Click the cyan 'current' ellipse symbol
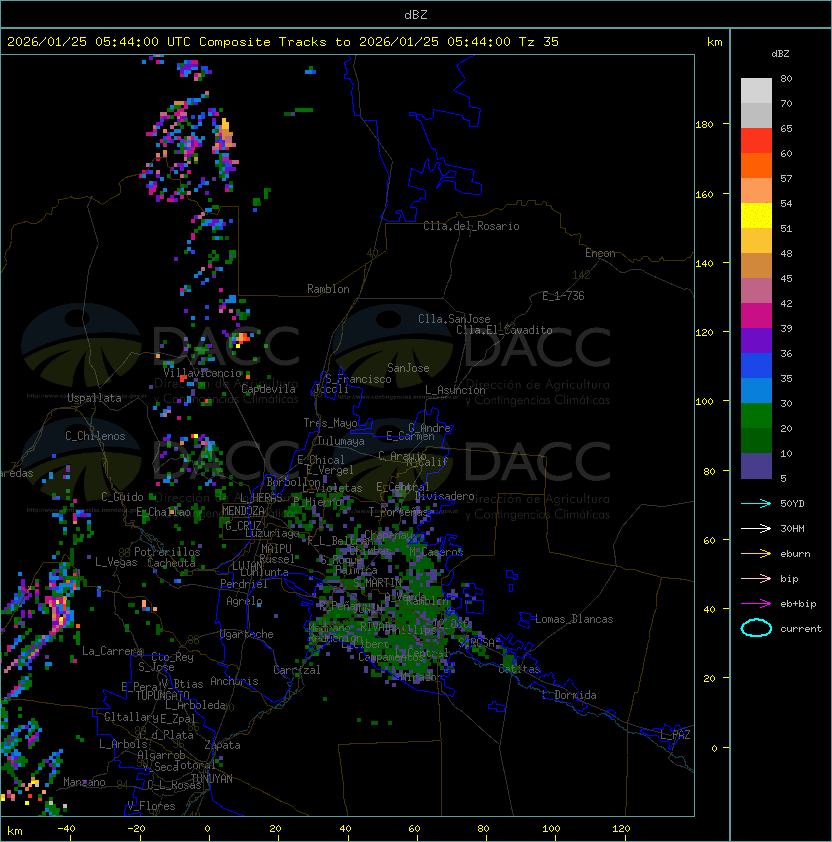Viewport: 832px width, 842px height. [756, 628]
